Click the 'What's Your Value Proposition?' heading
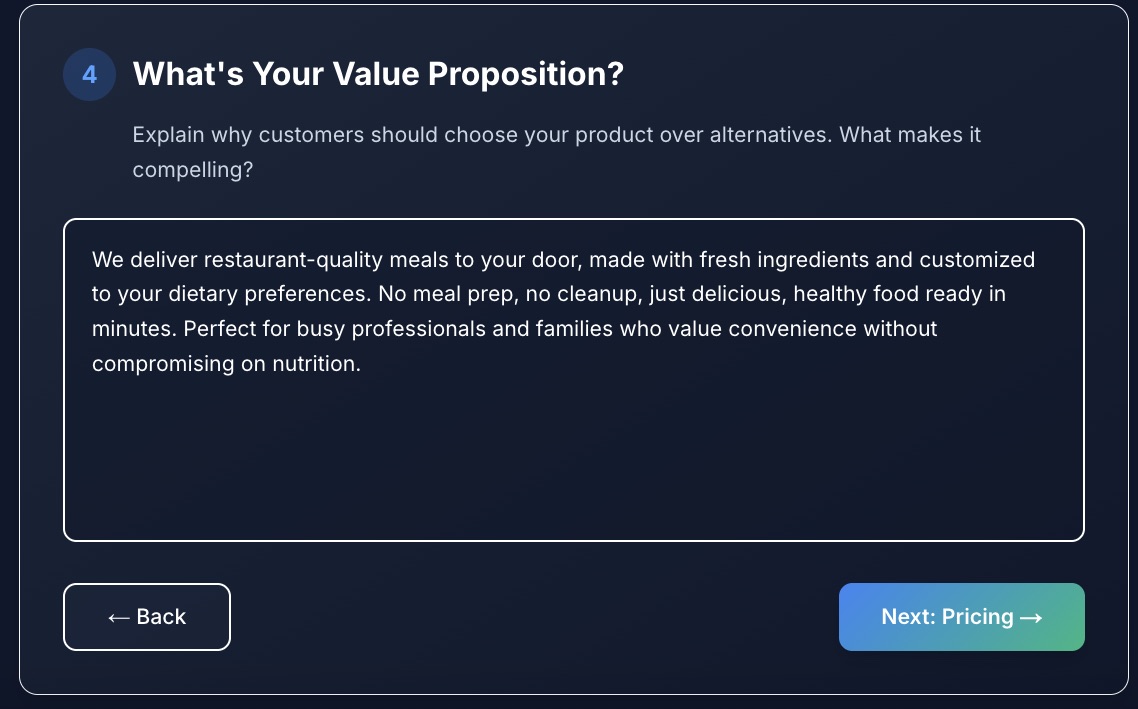1138x709 pixels. tap(377, 73)
